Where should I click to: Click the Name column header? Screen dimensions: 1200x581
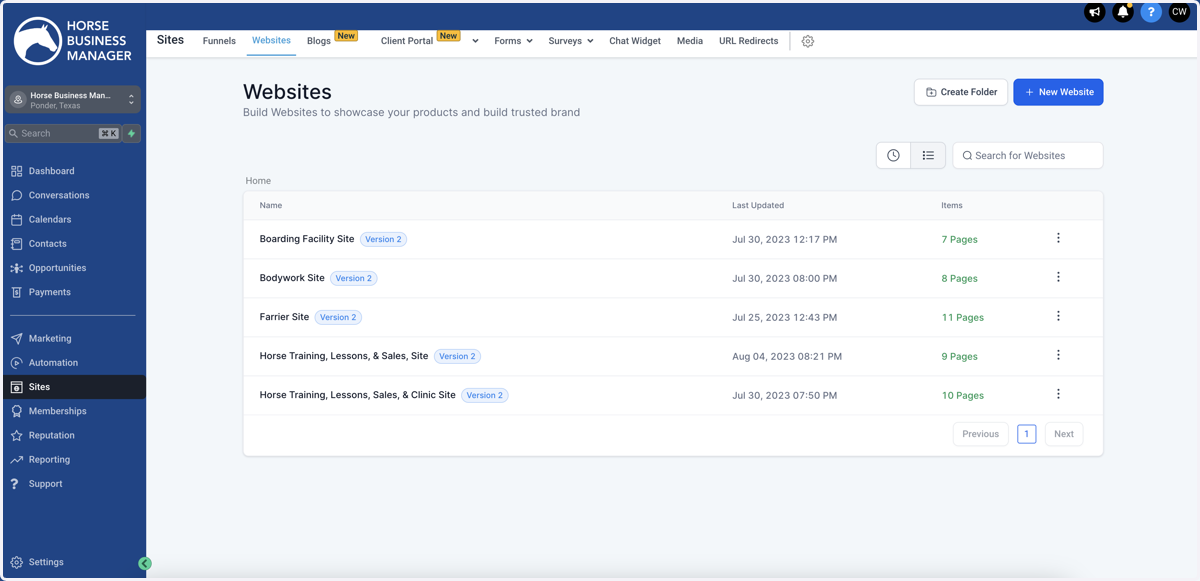(x=271, y=205)
